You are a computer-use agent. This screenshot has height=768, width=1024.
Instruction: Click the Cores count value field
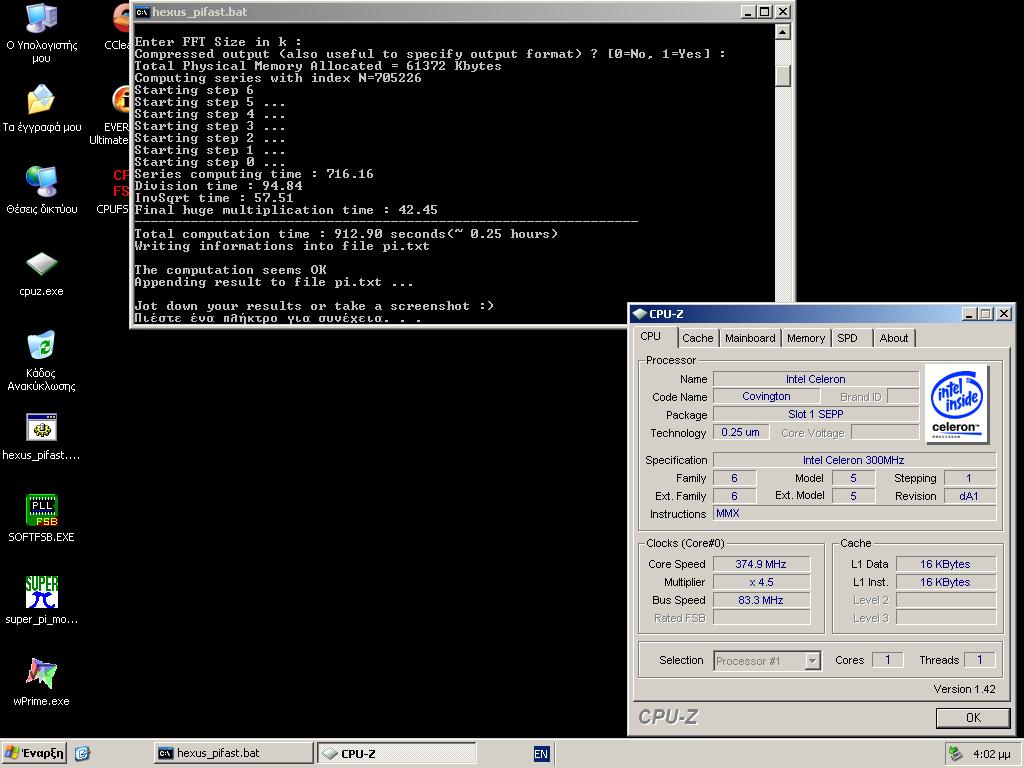click(888, 660)
